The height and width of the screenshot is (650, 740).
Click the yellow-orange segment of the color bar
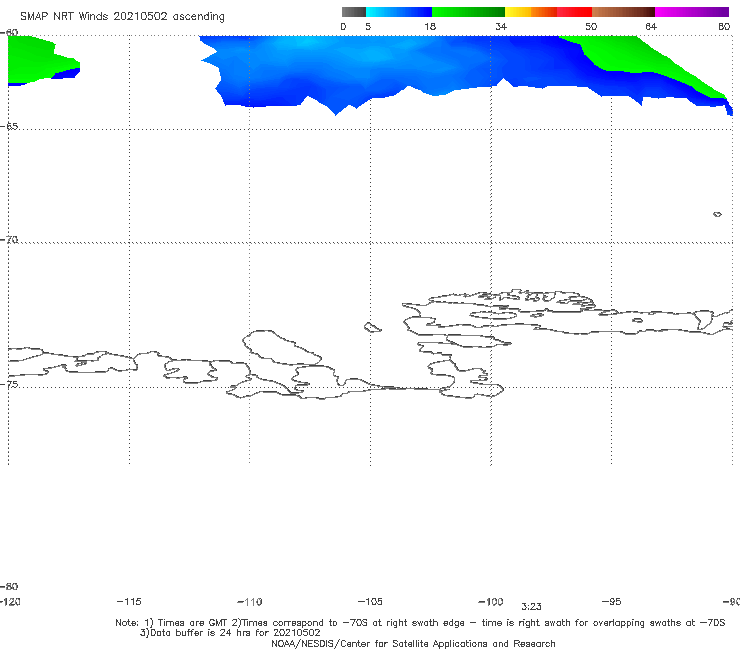pyautogui.click(x=531, y=12)
